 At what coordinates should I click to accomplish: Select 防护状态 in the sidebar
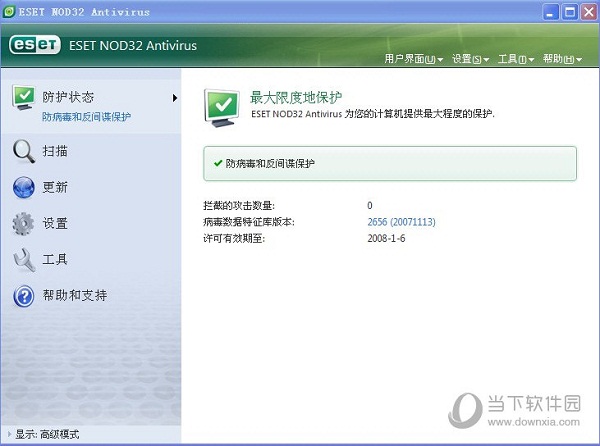[x=68, y=97]
